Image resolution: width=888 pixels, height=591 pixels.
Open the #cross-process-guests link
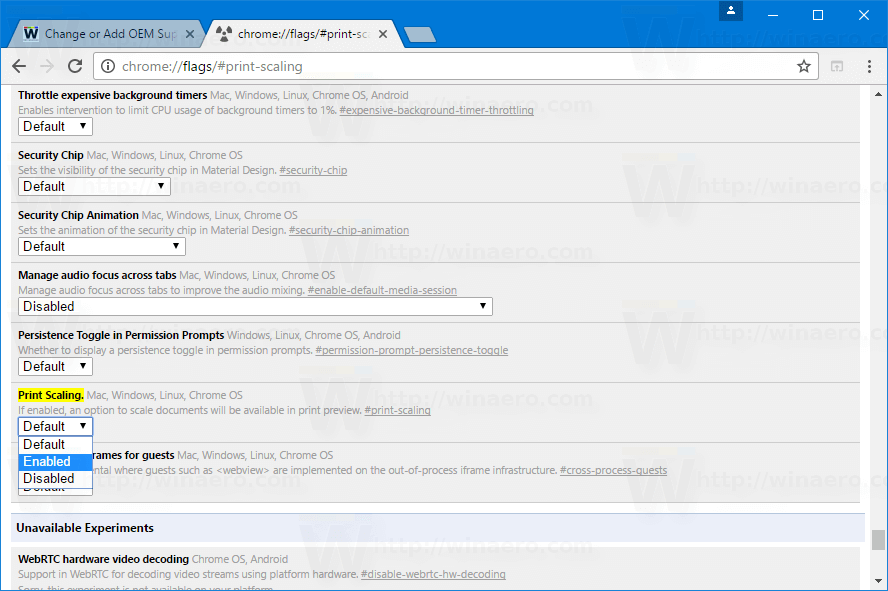tap(613, 470)
